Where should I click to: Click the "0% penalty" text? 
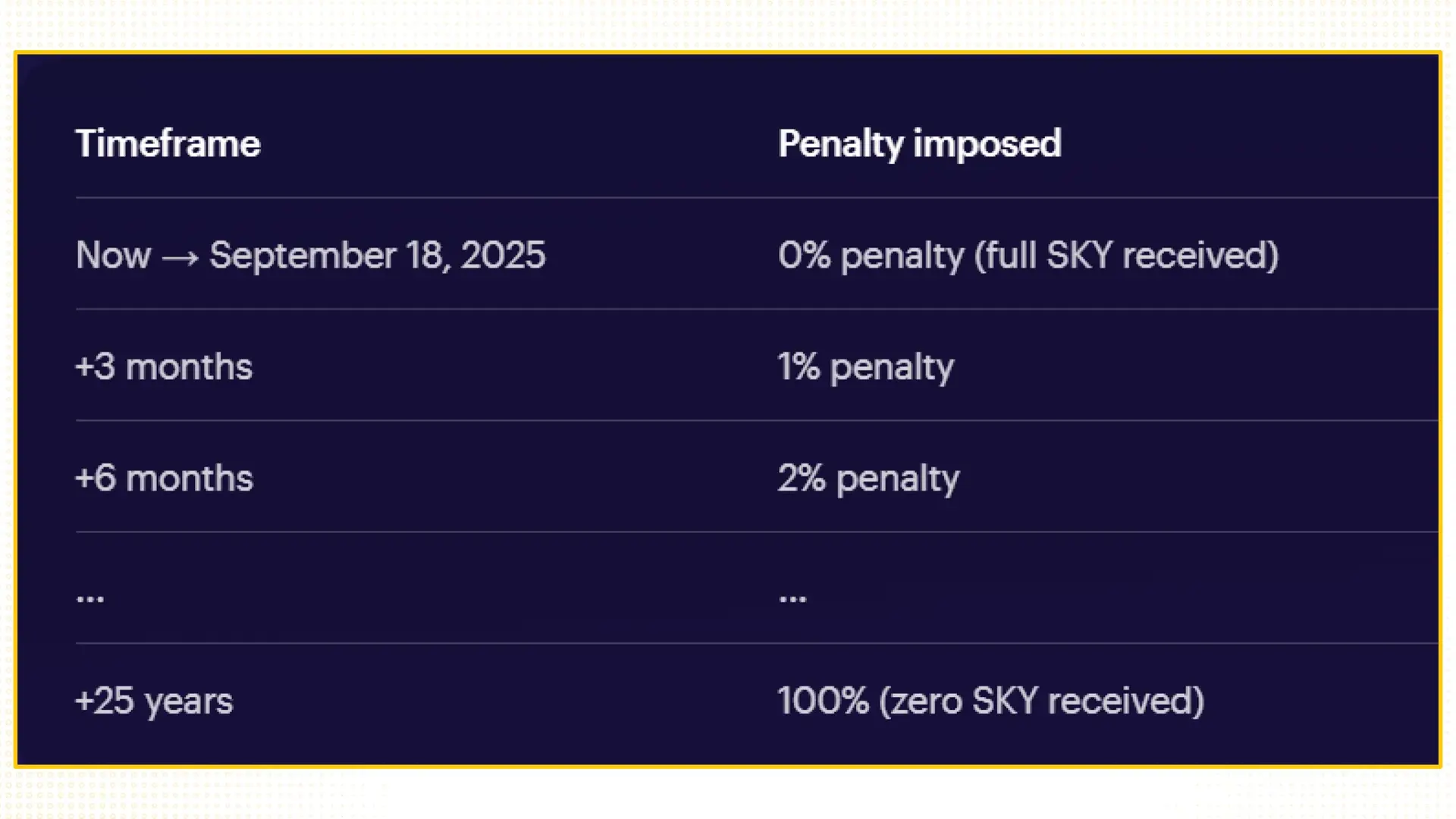click(x=871, y=255)
